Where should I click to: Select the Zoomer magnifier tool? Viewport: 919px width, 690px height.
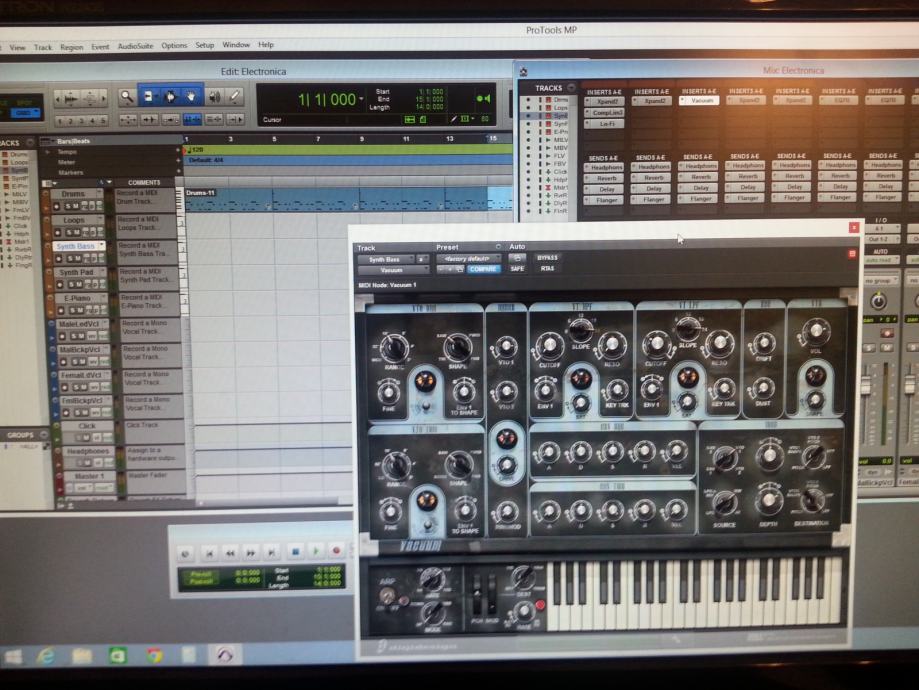point(127,97)
